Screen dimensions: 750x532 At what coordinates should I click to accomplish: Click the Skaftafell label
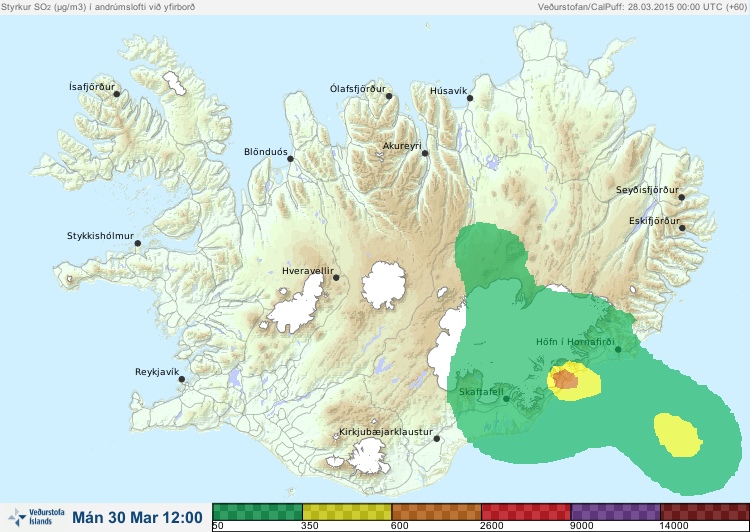click(481, 392)
